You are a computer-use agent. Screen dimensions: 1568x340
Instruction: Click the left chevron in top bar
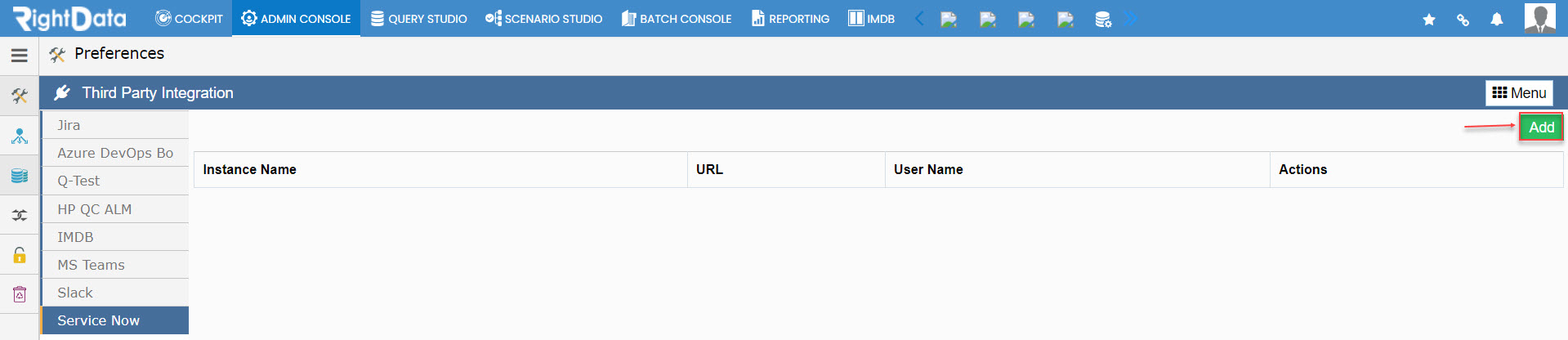pyautogui.click(x=919, y=18)
